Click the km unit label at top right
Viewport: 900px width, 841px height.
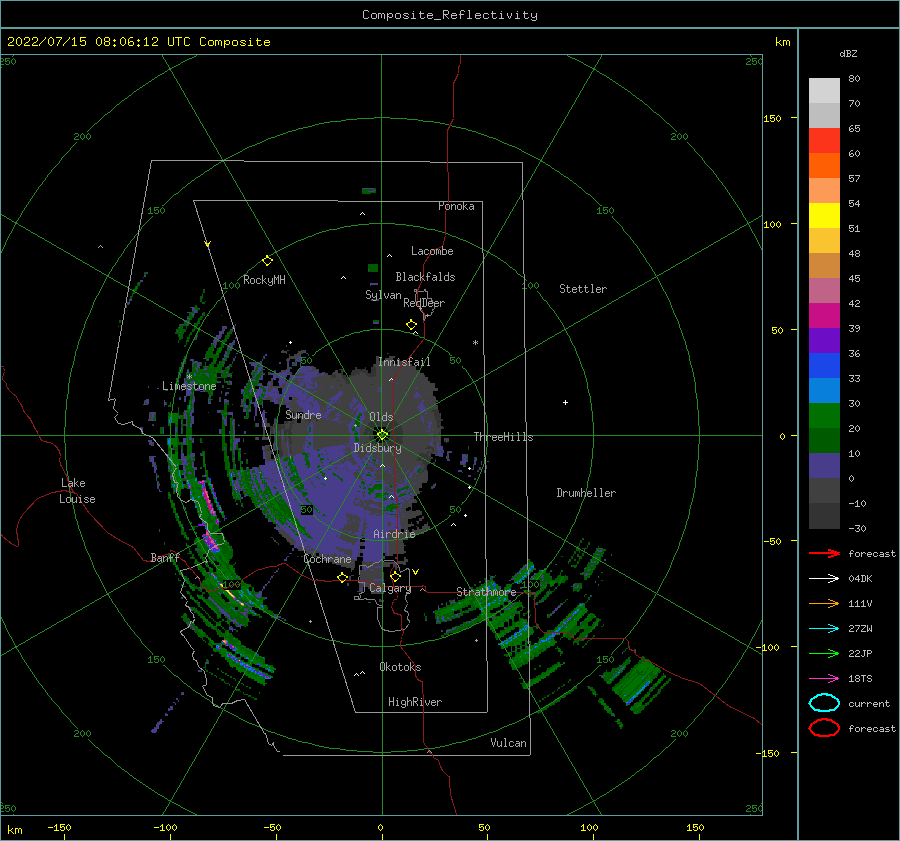pyautogui.click(x=782, y=42)
